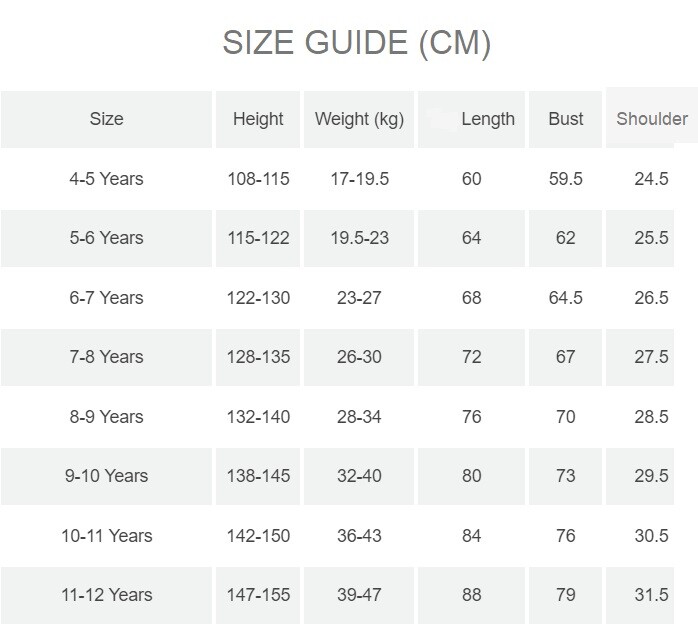698x642 pixels.
Task: Click height value 108-115
Action: tap(258, 179)
